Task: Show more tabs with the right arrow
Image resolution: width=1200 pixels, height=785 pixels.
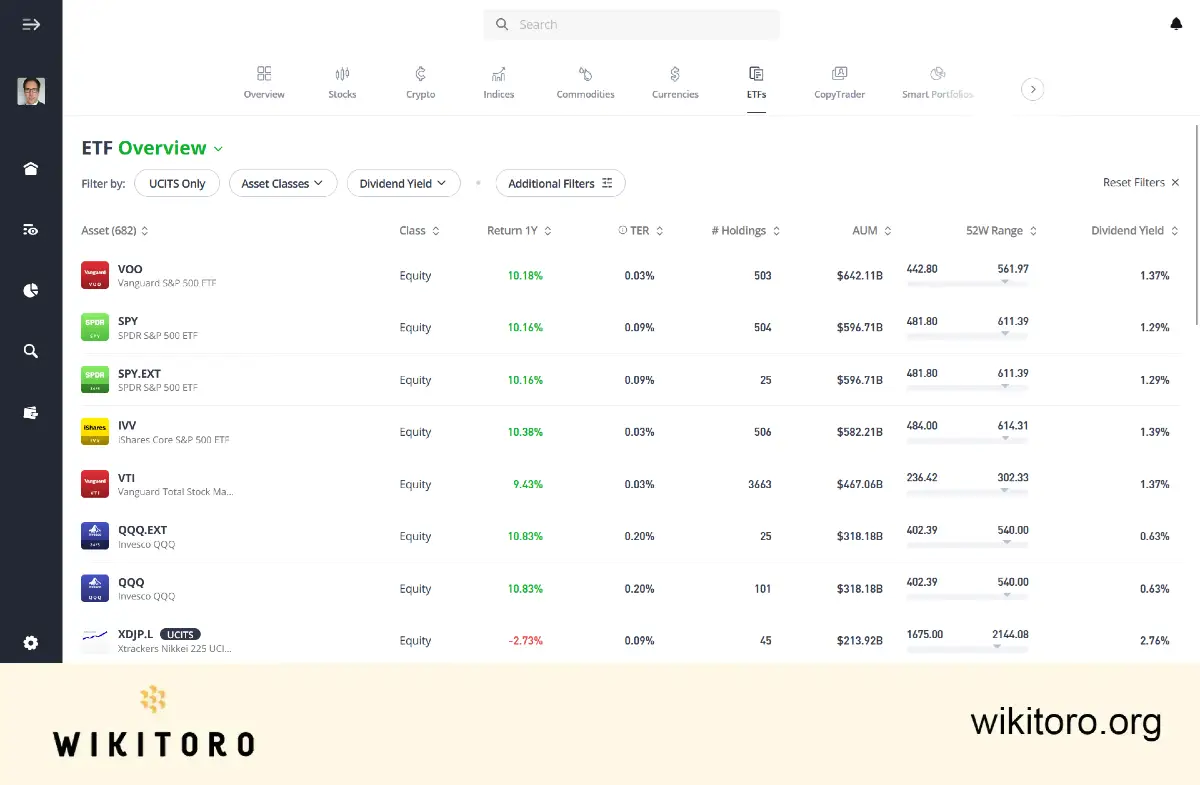Action: pyautogui.click(x=1033, y=89)
